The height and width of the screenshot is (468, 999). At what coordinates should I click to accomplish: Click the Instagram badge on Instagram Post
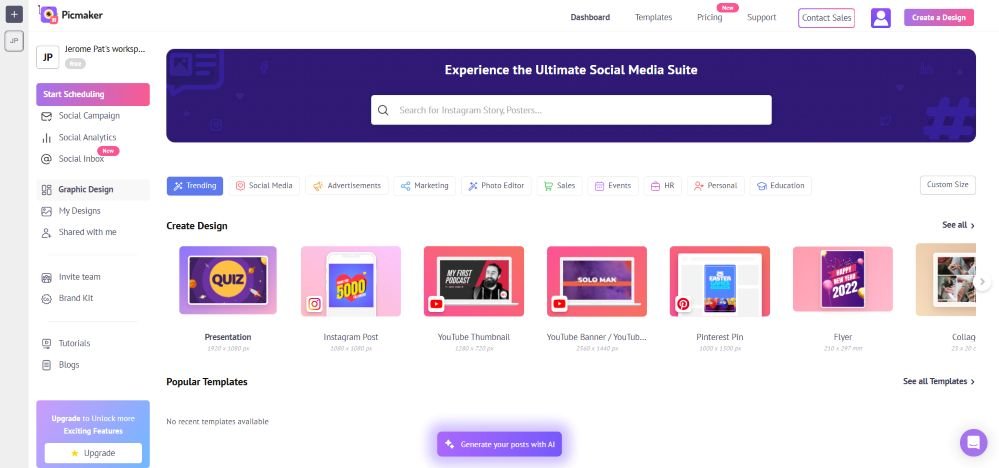point(314,304)
